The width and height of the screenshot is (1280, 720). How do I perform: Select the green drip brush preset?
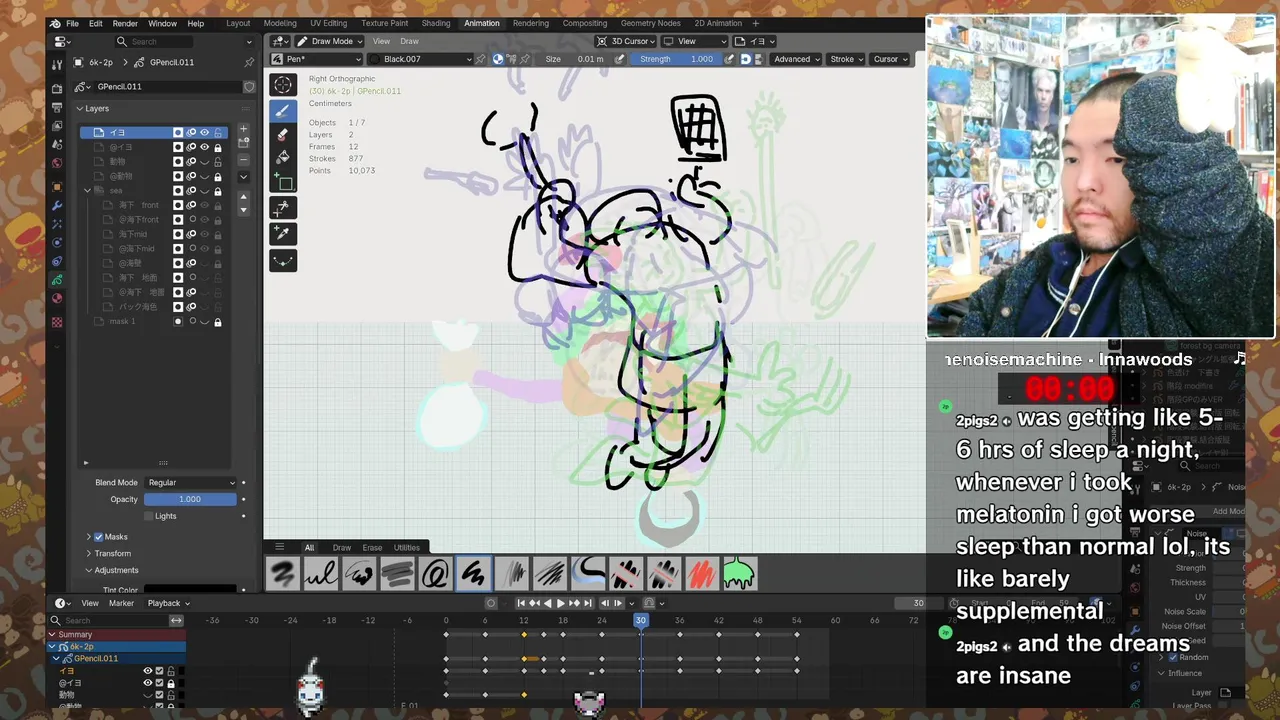tap(739, 574)
